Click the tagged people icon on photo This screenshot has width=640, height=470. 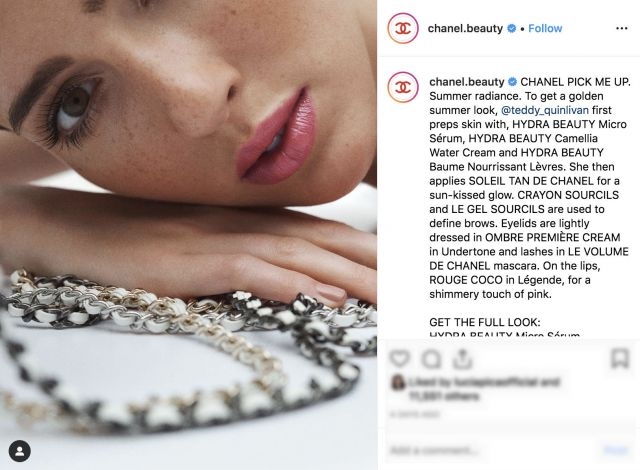pyautogui.click(x=20, y=451)
